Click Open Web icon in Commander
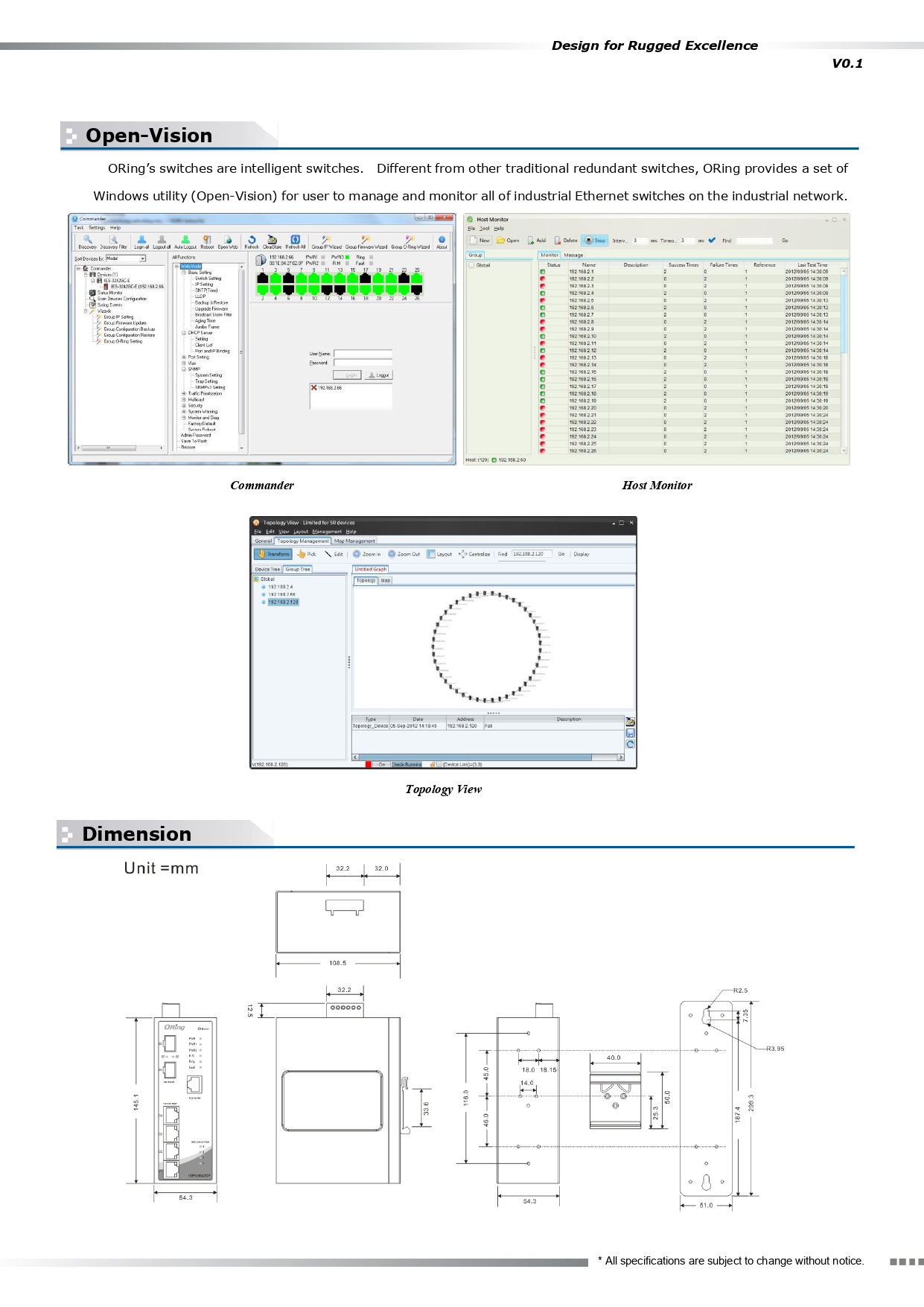Screen dimensions: 924x1307 click(228, 242)
